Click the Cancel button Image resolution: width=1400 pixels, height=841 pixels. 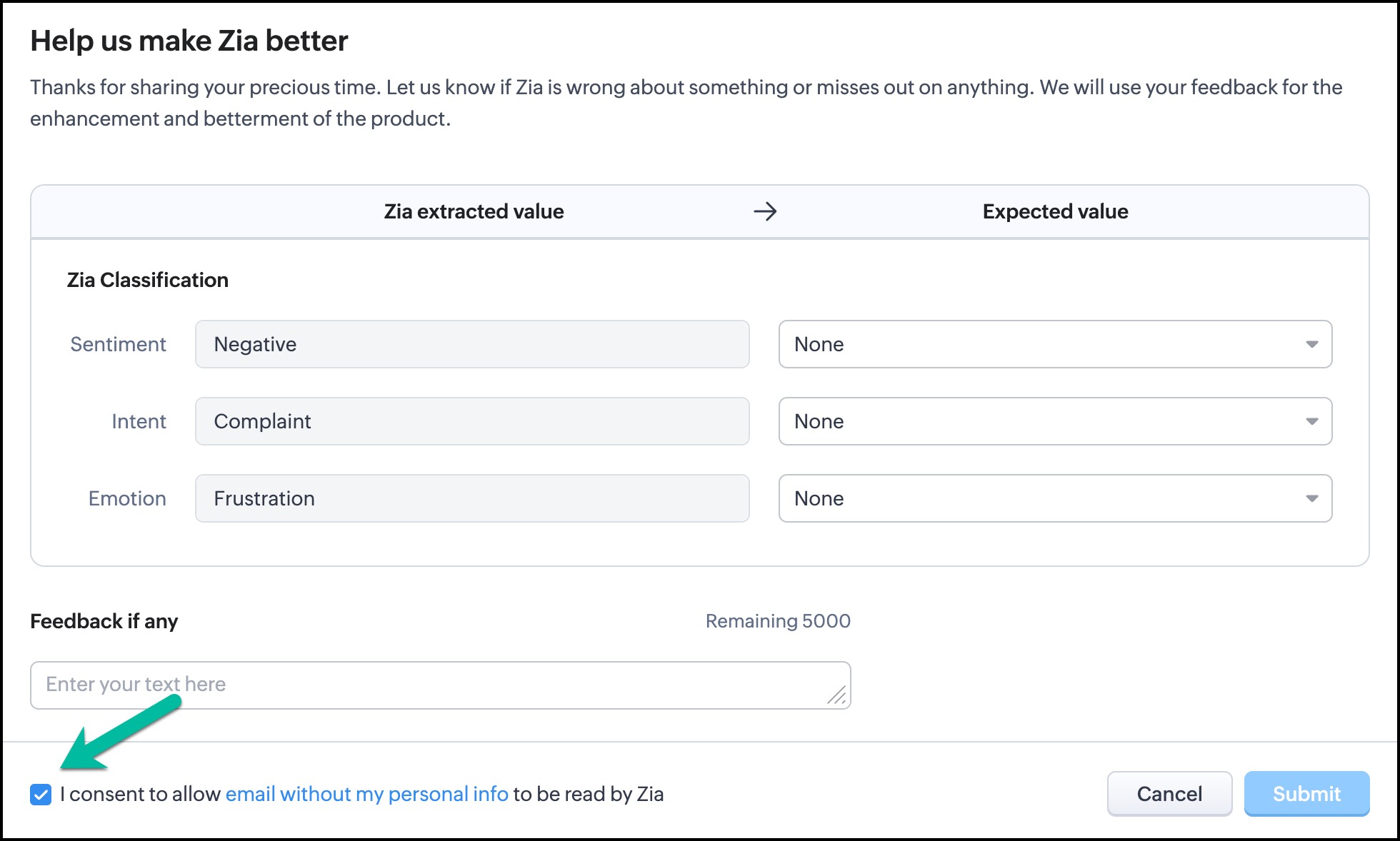1169,794
